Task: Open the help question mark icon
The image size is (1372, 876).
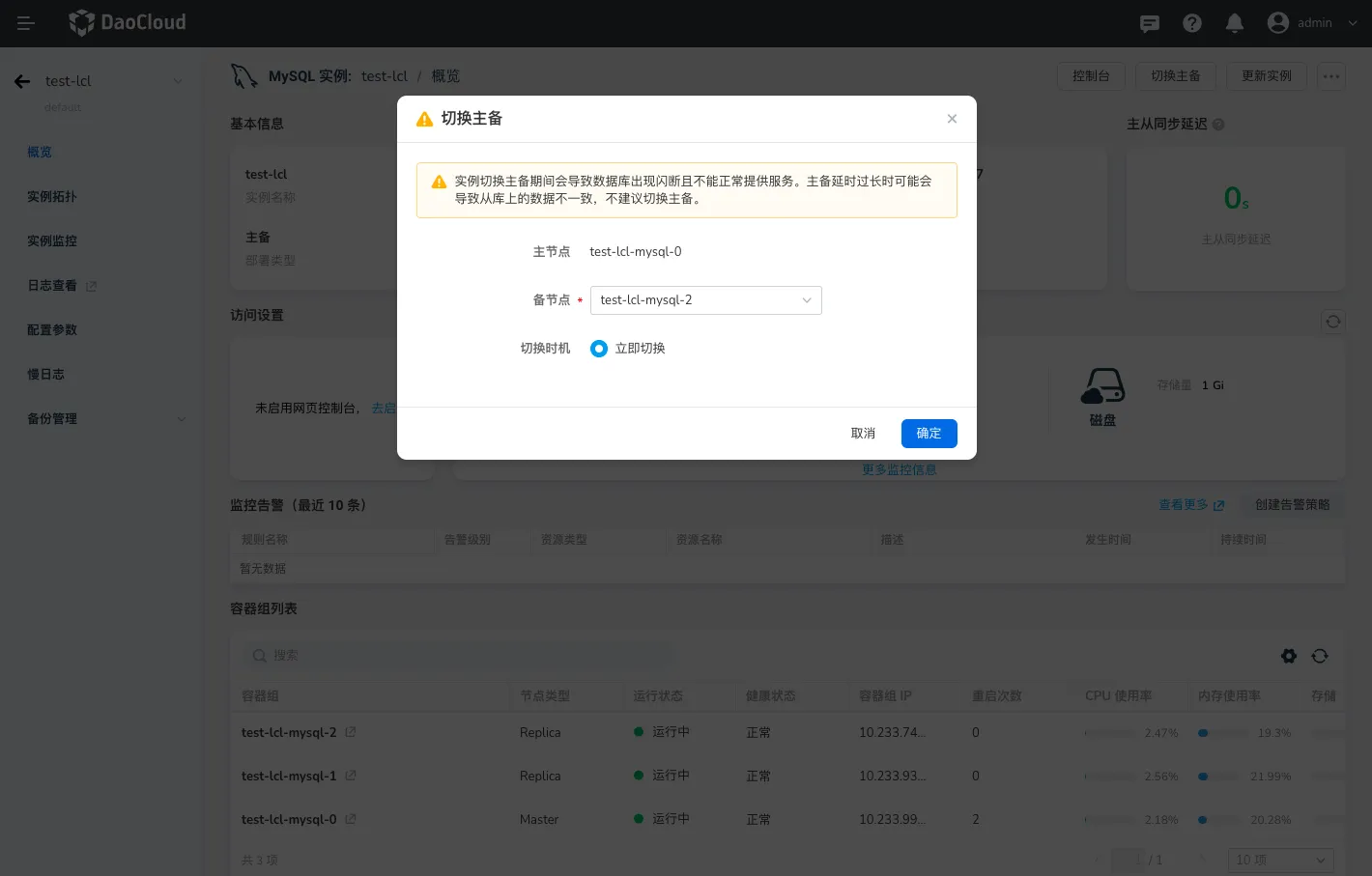Action: [x=1192, y=23]
